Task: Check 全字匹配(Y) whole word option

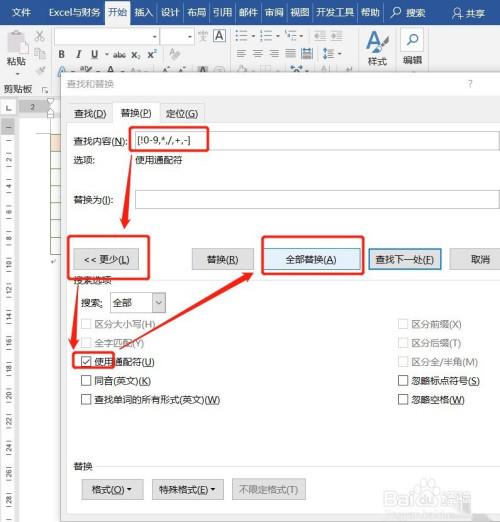Action: pyautogui.click(x=86, y=343)
